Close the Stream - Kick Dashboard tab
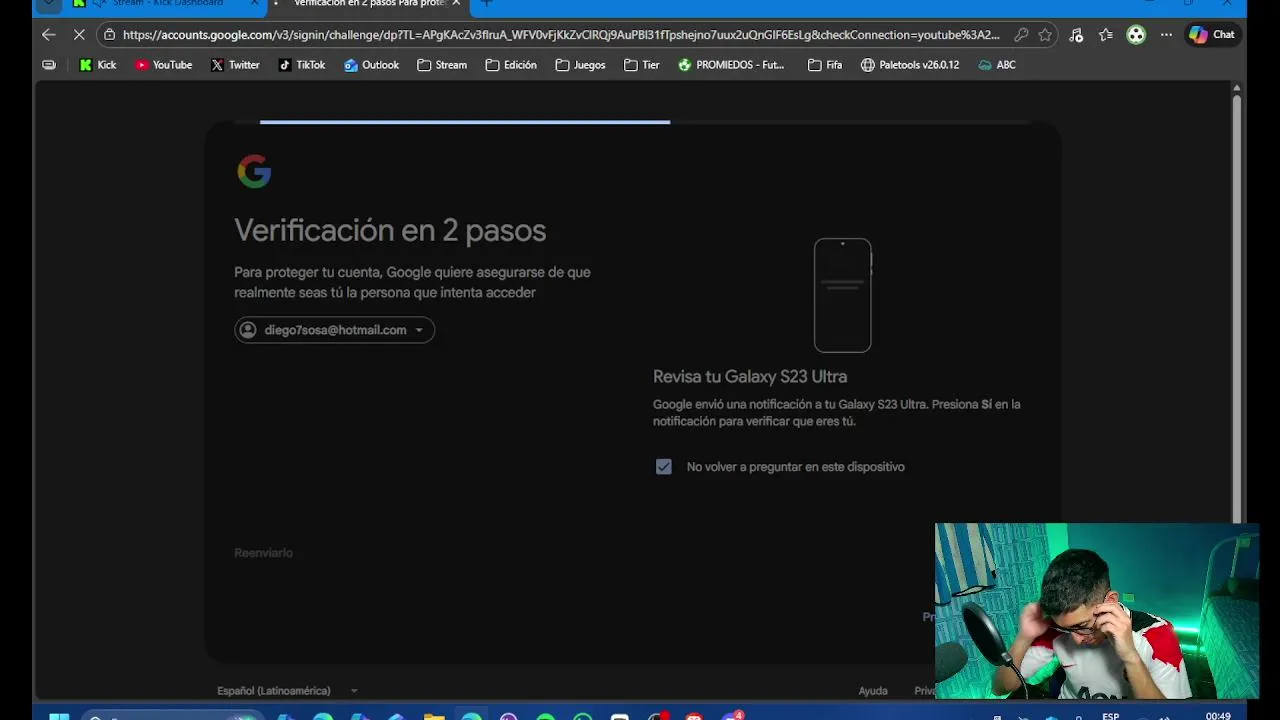 [254, 4]
